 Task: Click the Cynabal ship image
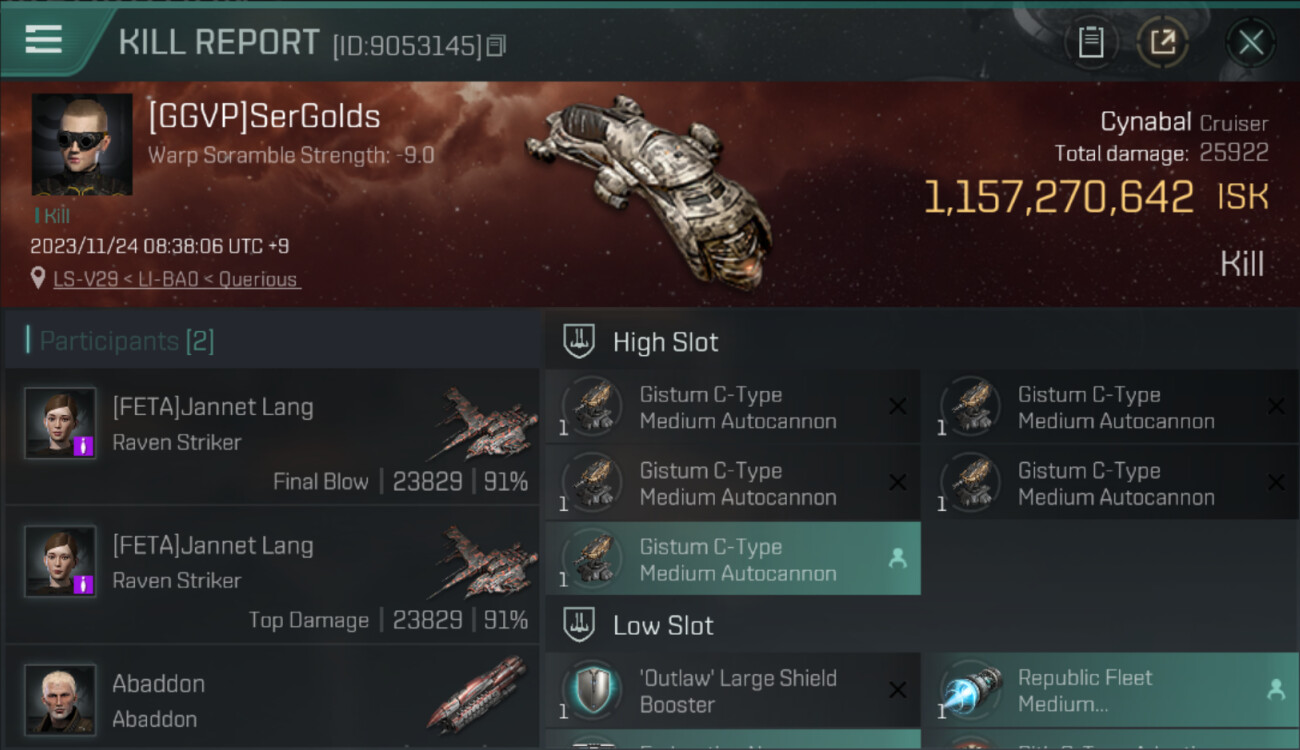(650, 185)
